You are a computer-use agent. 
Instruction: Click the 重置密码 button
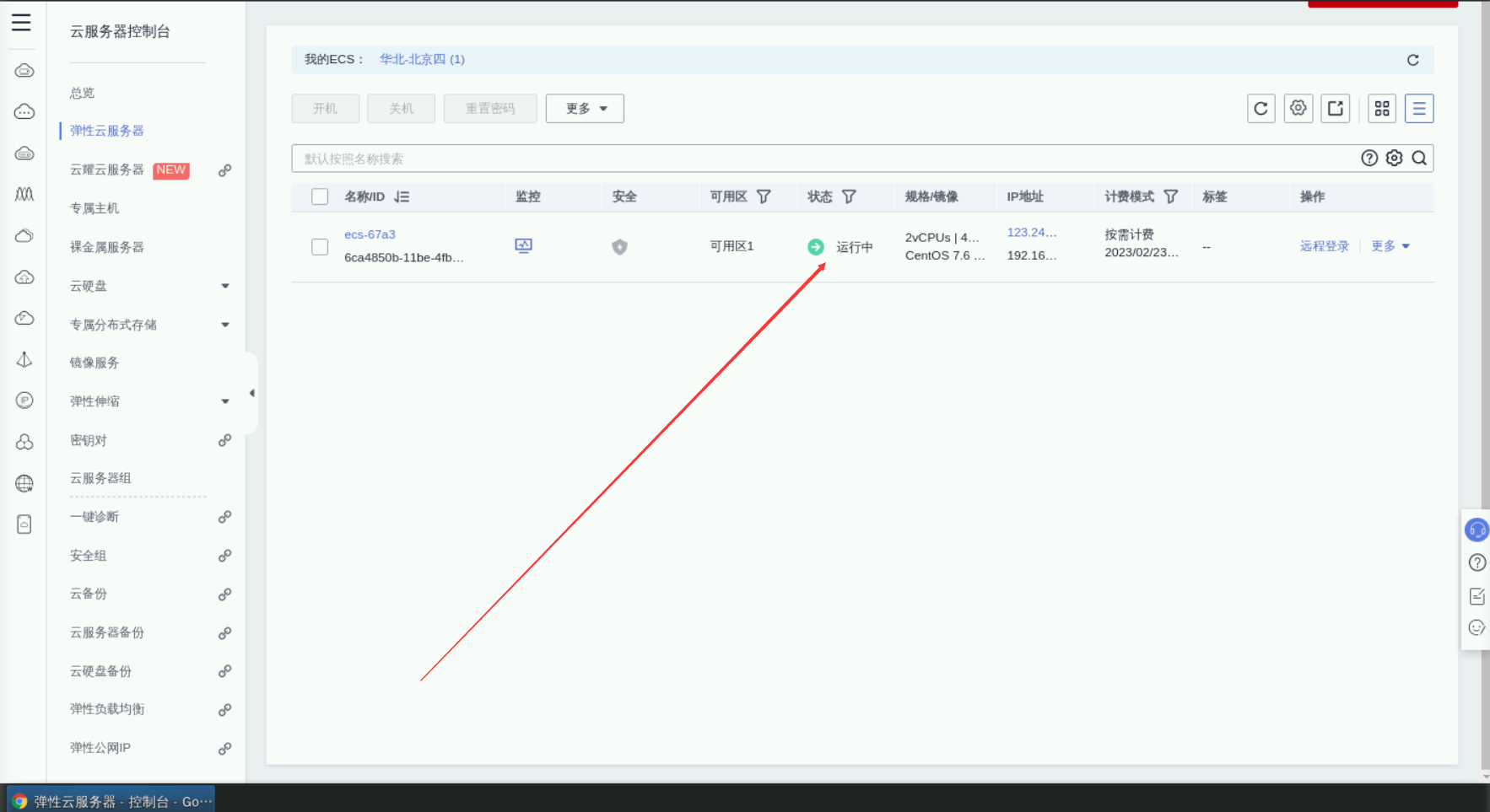[x=490, y=108]
